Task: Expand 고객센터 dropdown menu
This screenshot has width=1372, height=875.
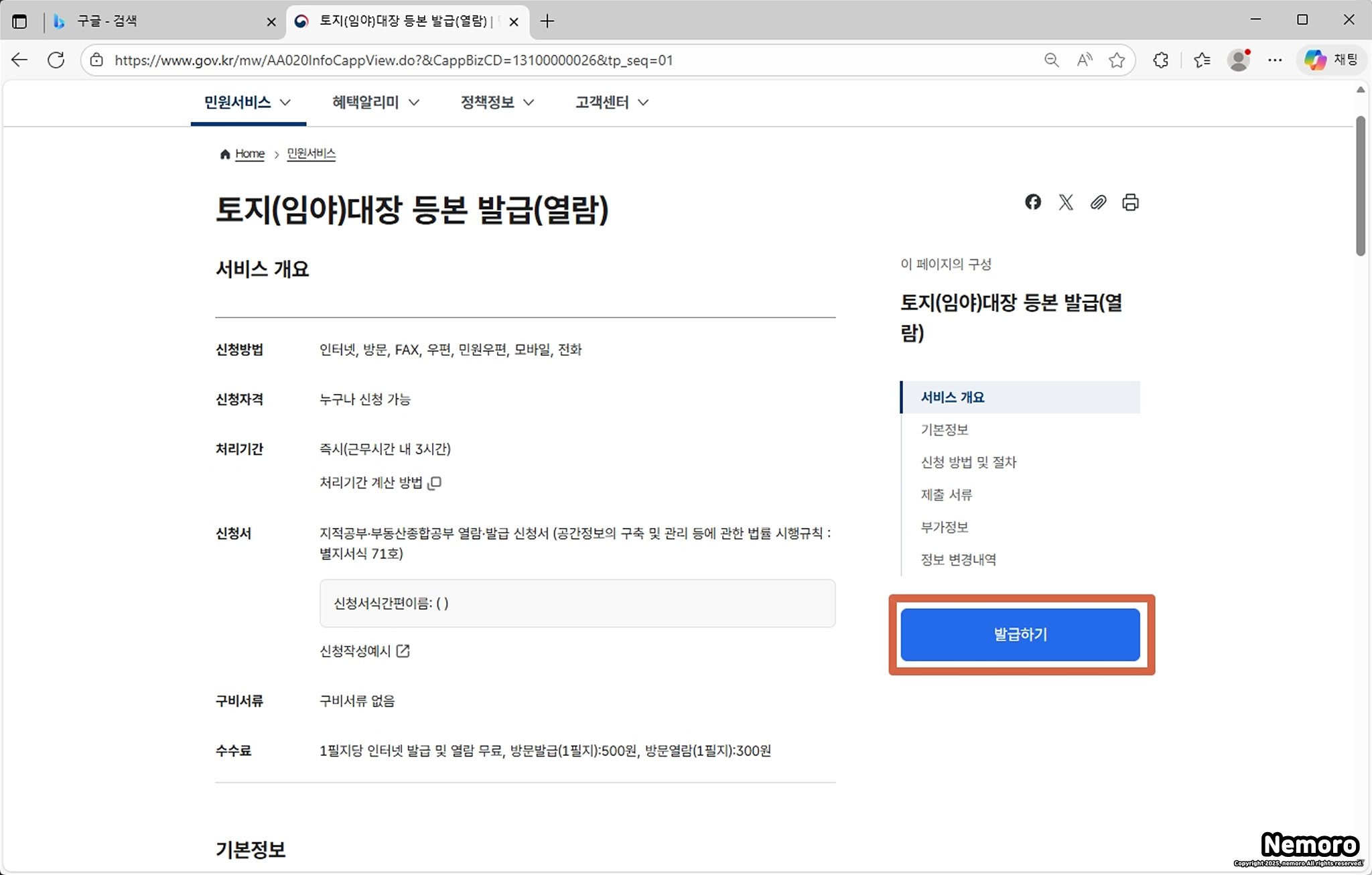Action: click(x=612, y=103)
